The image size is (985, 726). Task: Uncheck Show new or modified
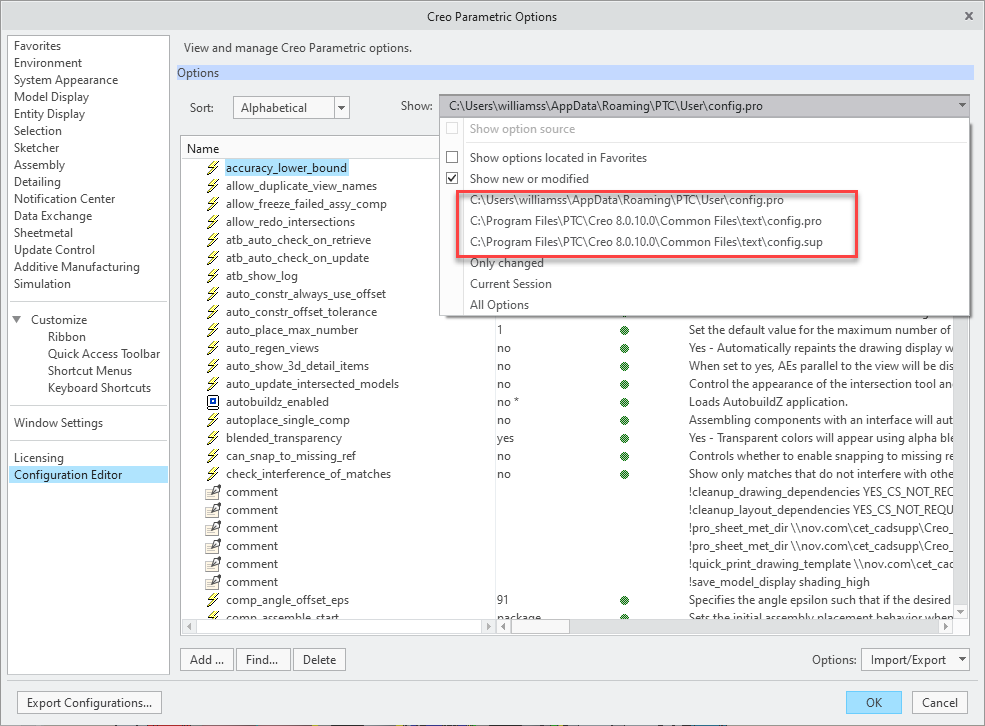452,178
